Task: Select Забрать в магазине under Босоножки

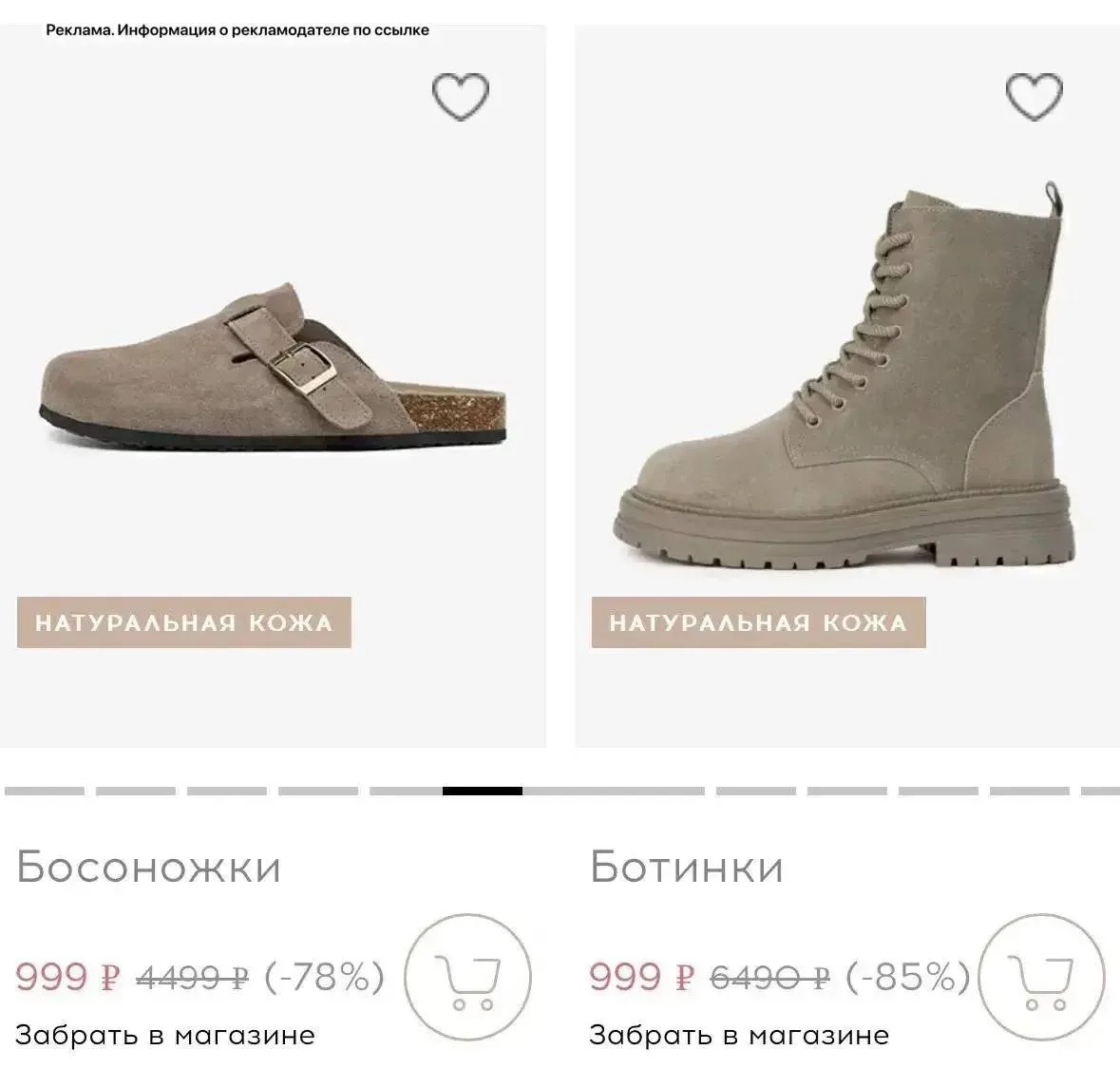Action: pos(165,1035)
